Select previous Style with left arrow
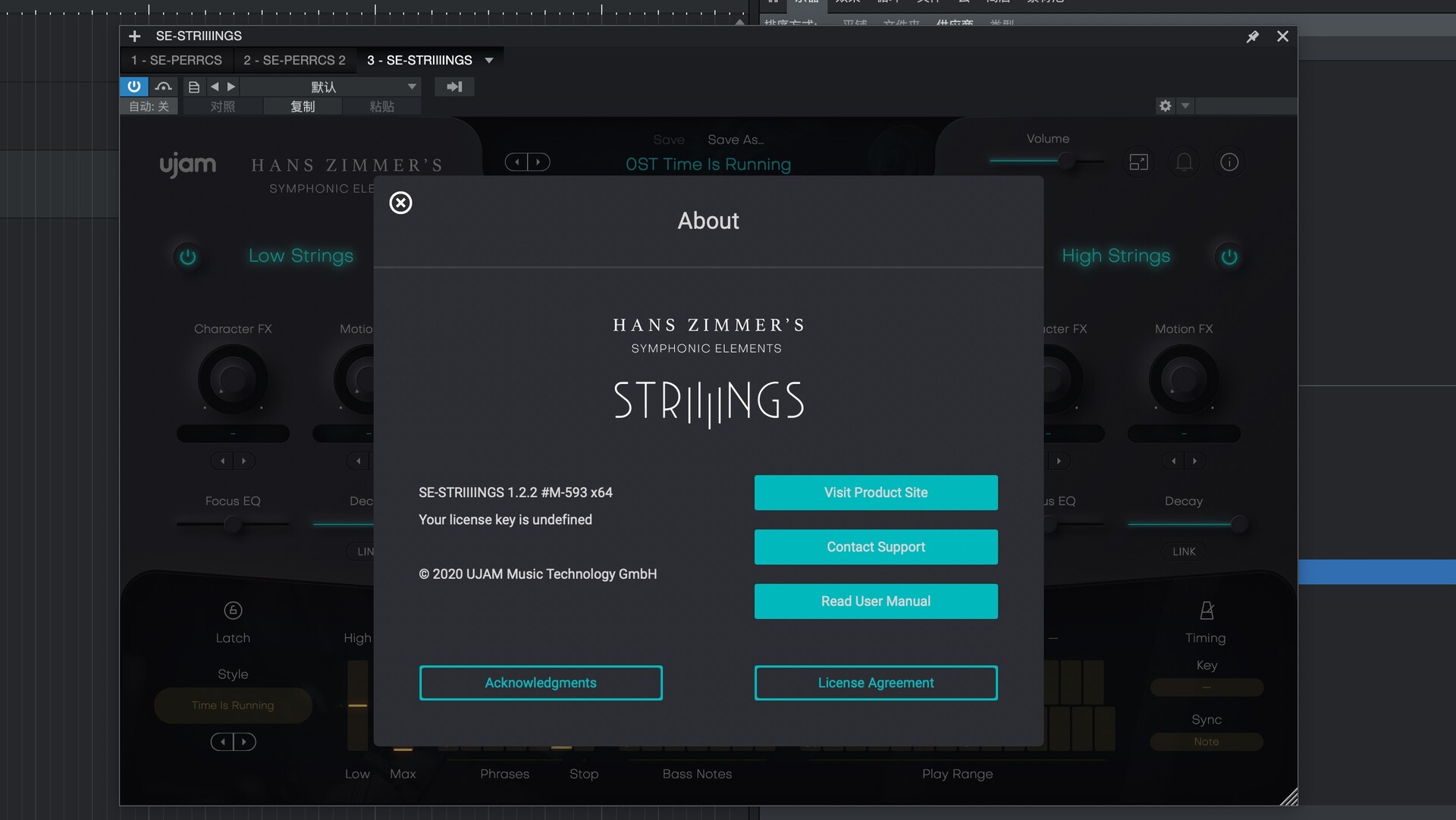 pos(222,742)
